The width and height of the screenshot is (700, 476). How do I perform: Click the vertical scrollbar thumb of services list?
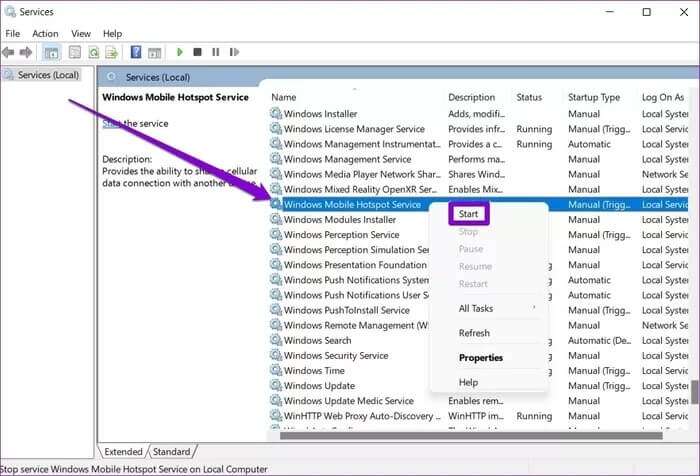[x=695, y=392]
